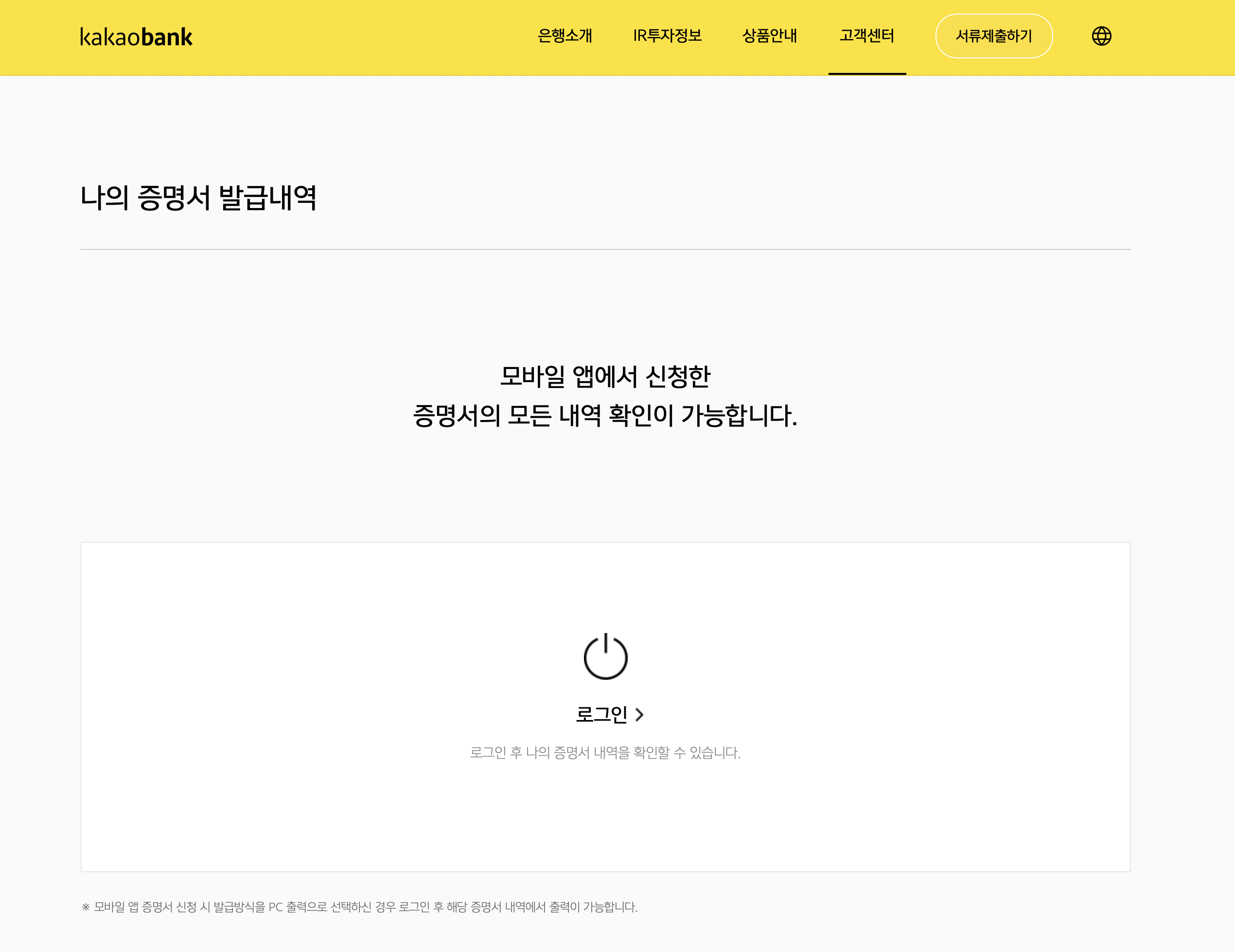The width and height of the screenshot is (1235, 952).
Task: Click empty area of white login panel
Action: 283,706
